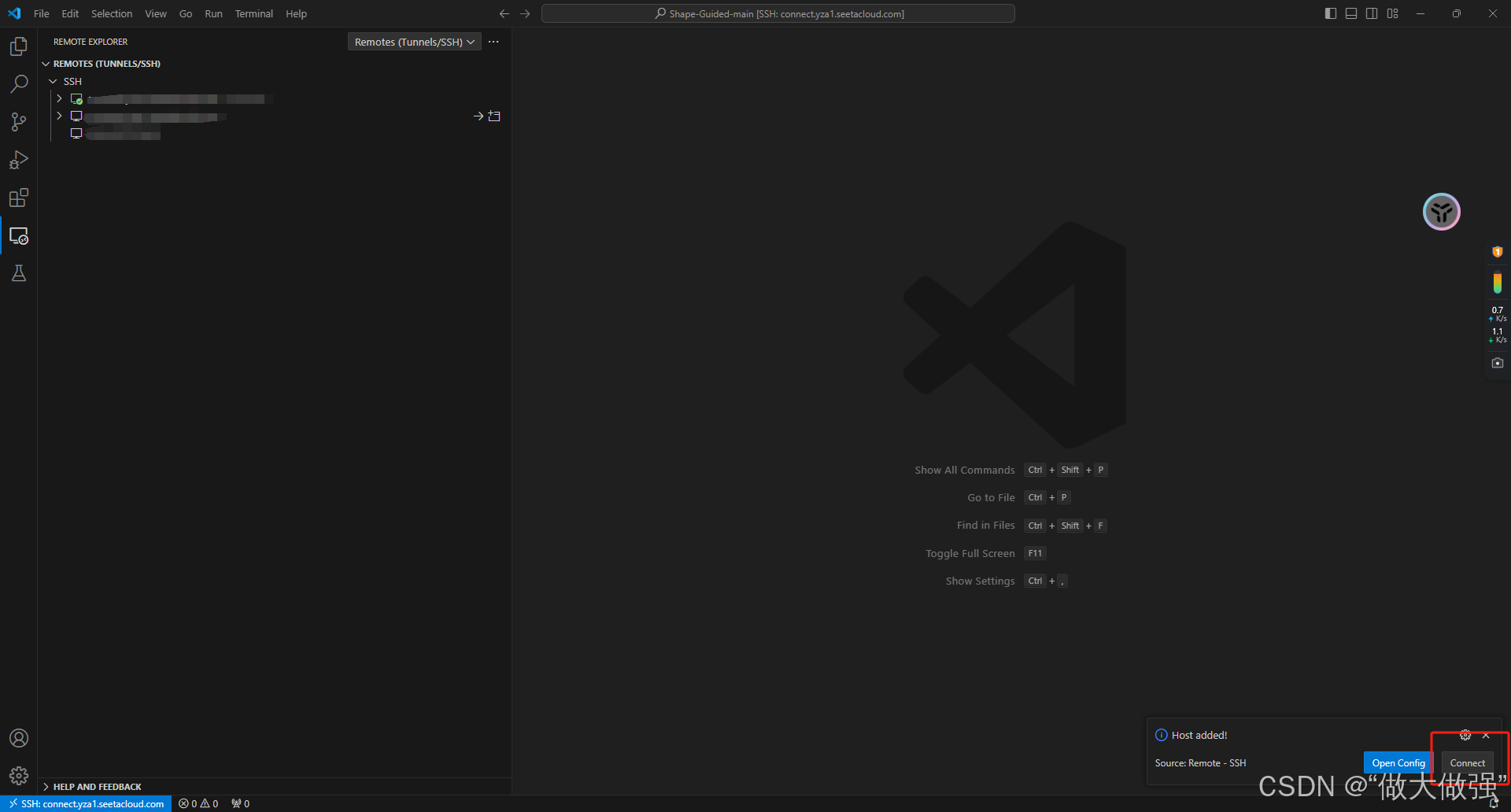Open Remote Explorer more actions ellipsis

pos(493,42)
